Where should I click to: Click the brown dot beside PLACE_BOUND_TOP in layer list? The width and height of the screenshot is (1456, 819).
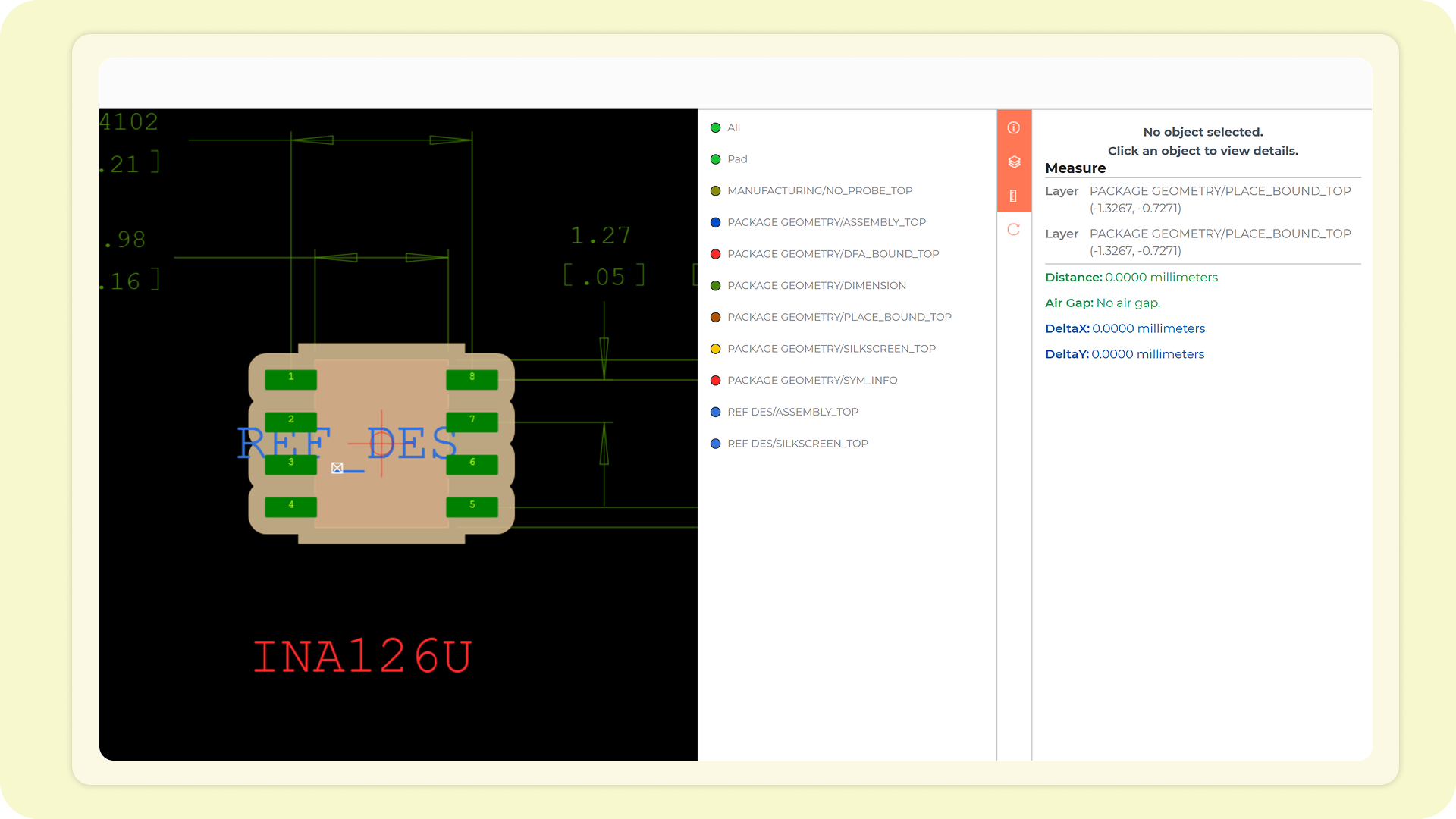click(715, 317)
